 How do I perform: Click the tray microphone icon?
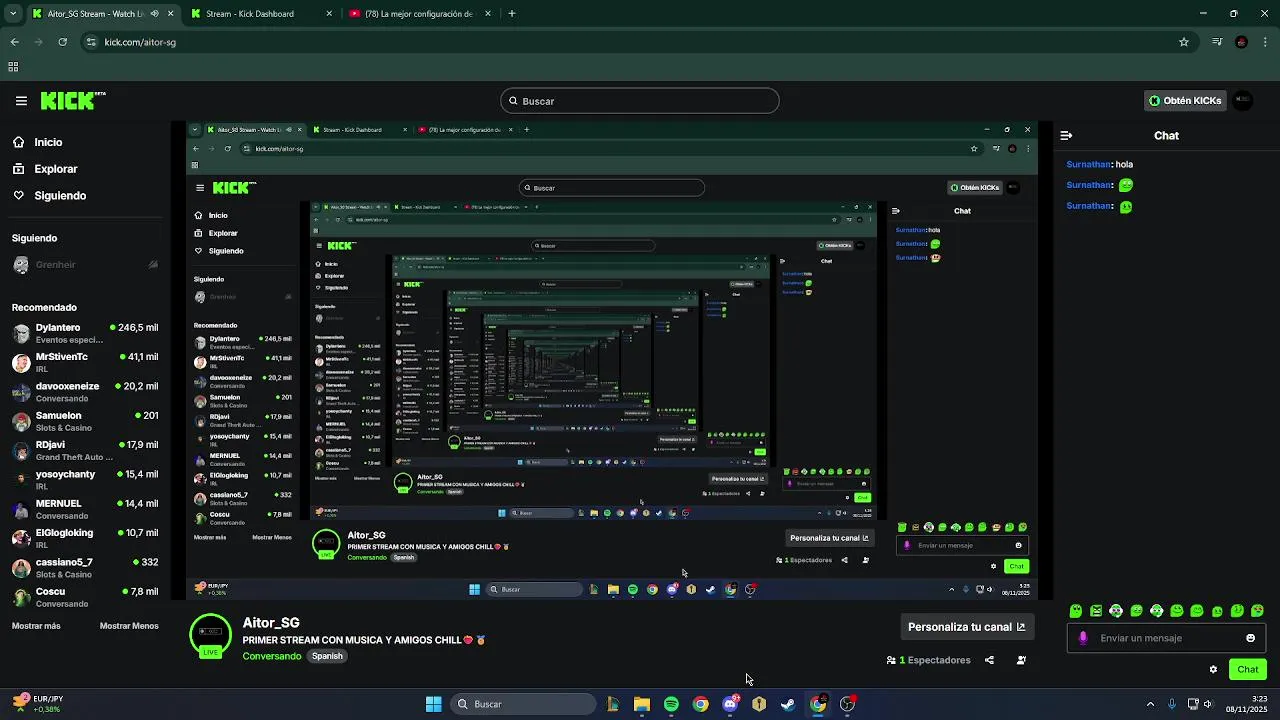pos(1172,704)
